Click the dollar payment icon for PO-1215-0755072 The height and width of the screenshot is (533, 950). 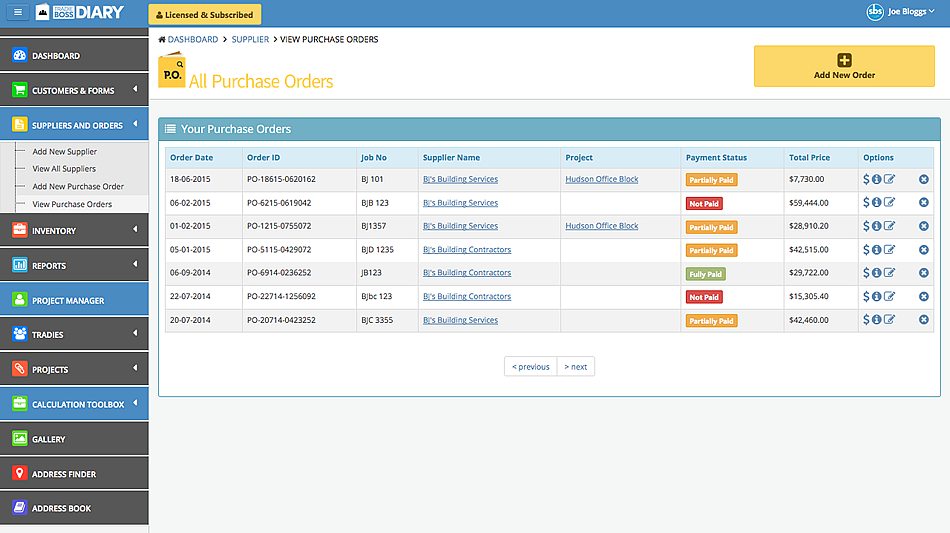coord(866,226)
